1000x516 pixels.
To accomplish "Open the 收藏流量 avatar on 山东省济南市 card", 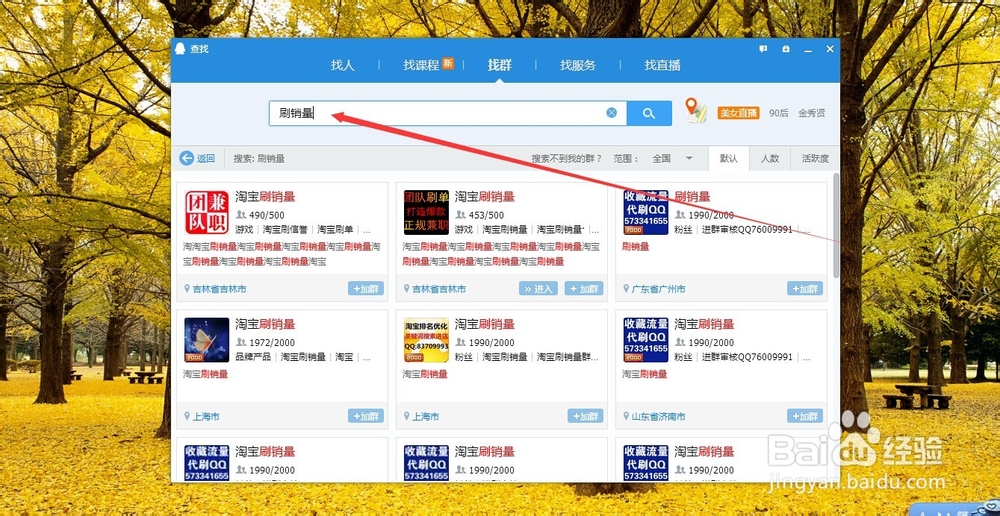I will pos(645,340).
